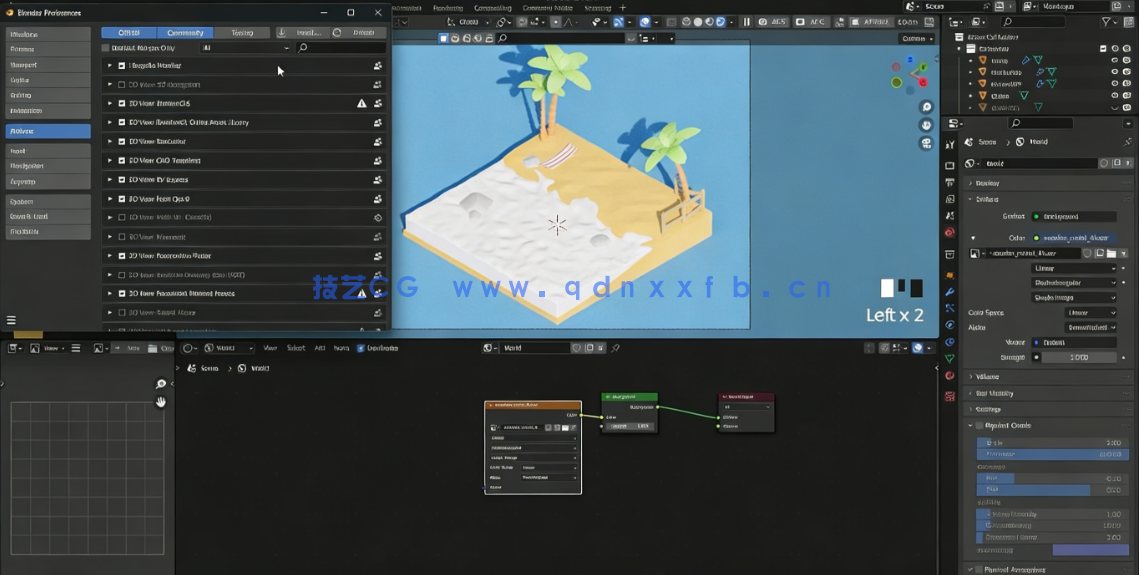The height and width of the screenshot is (575, 1139).
Task: Open the Texture properties tab
Action: coord(949,396)
